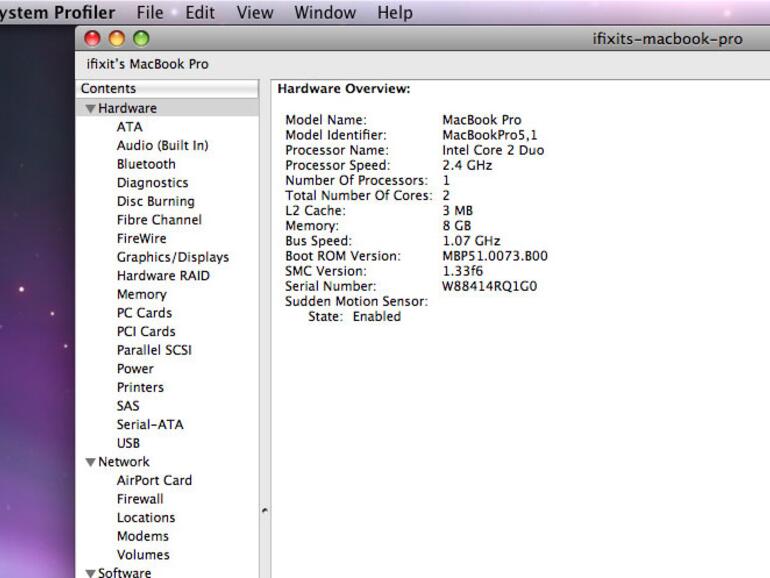Select Disc Burning entry
Screen dimensions: 770x578
point(156,202)
